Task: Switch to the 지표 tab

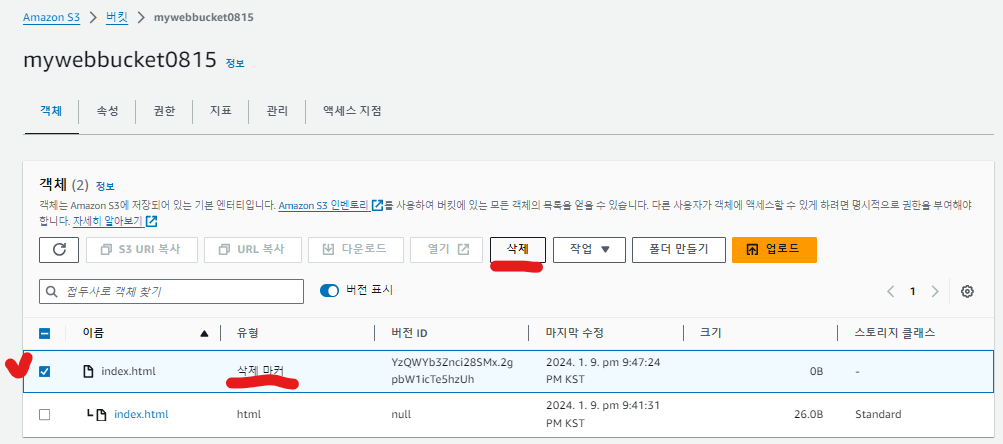Action: pos(221,111)
